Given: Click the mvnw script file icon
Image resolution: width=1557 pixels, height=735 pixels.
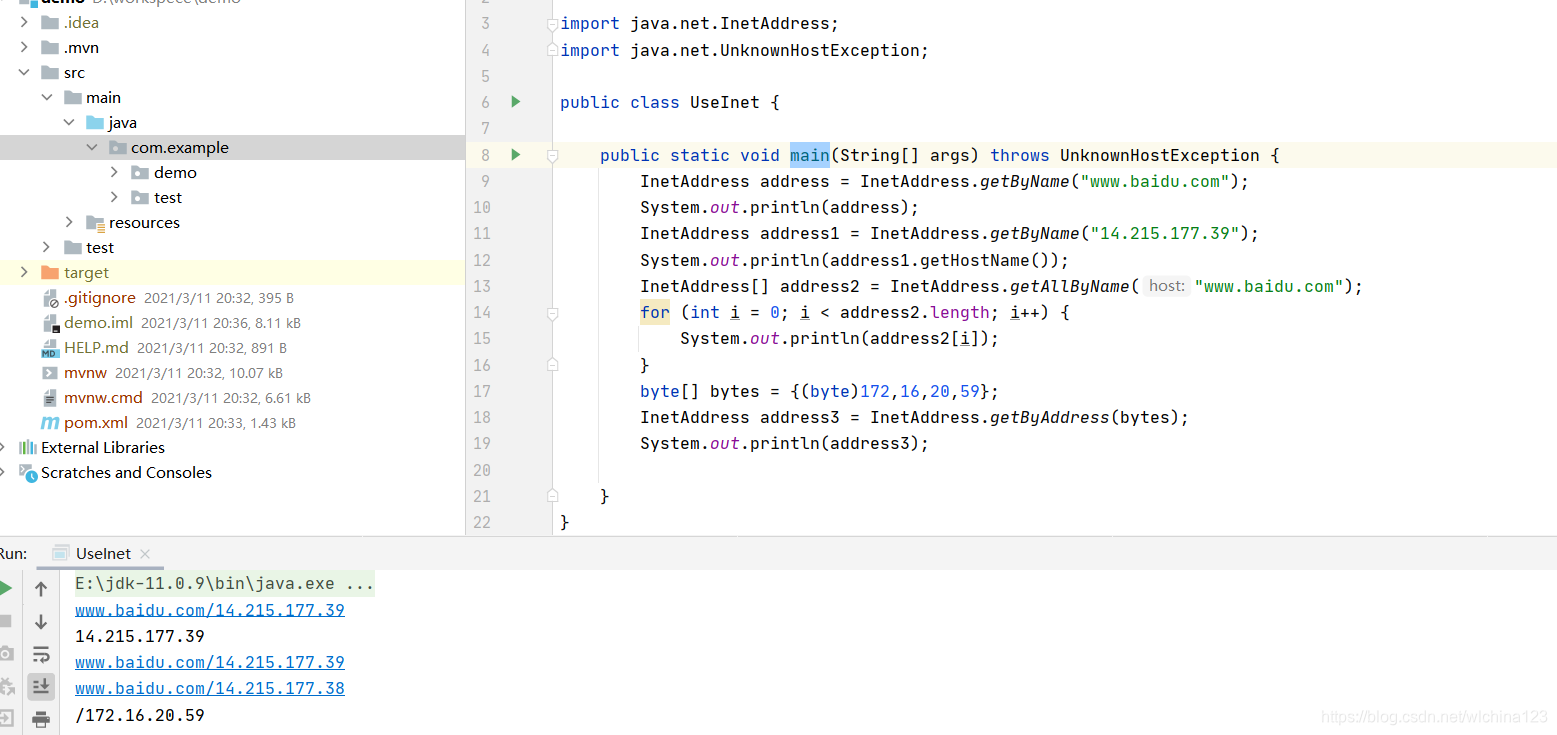Looking at the screenshot, I should click(x=50, y=373).
